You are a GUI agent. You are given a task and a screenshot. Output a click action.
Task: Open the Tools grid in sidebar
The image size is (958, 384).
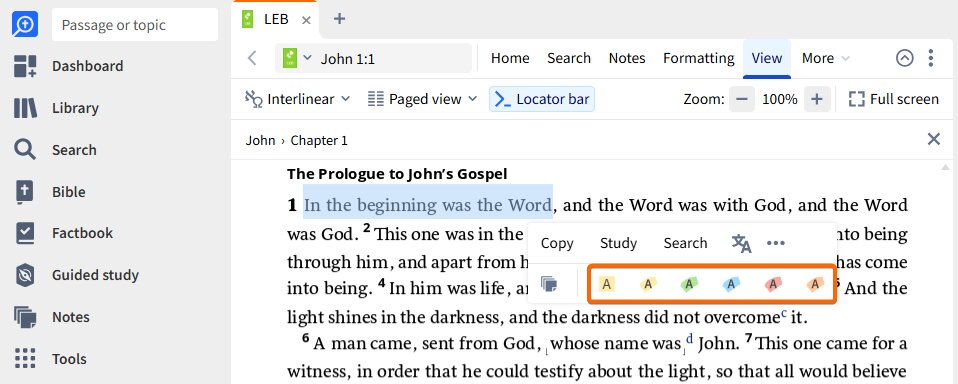(51, 359)
